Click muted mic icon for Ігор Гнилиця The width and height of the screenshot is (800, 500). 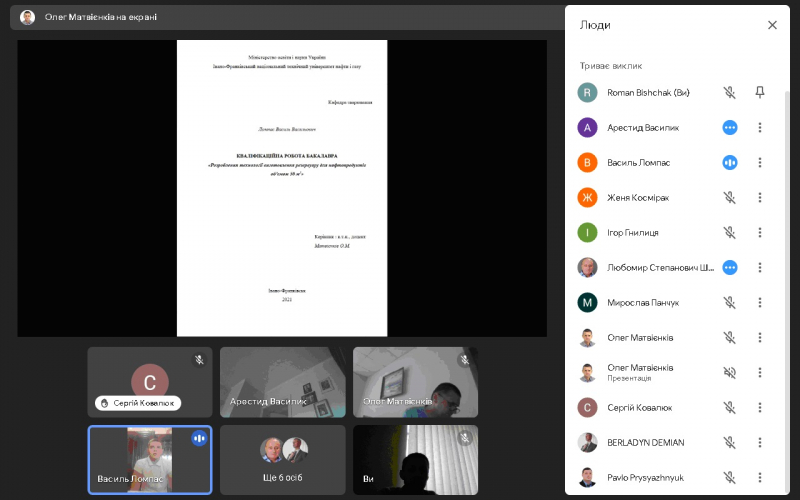pos(730,233)
